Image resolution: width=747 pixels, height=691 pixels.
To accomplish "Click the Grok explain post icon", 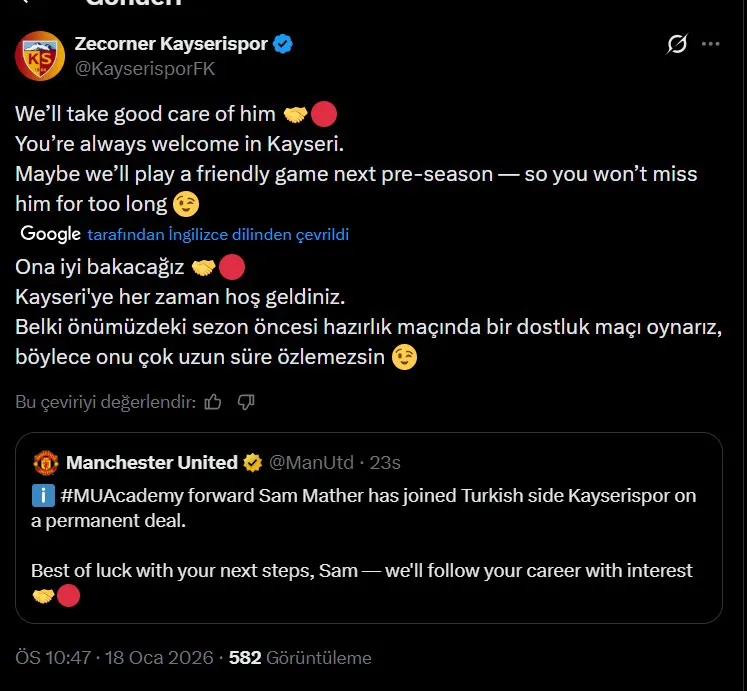I will pos(677,44).
